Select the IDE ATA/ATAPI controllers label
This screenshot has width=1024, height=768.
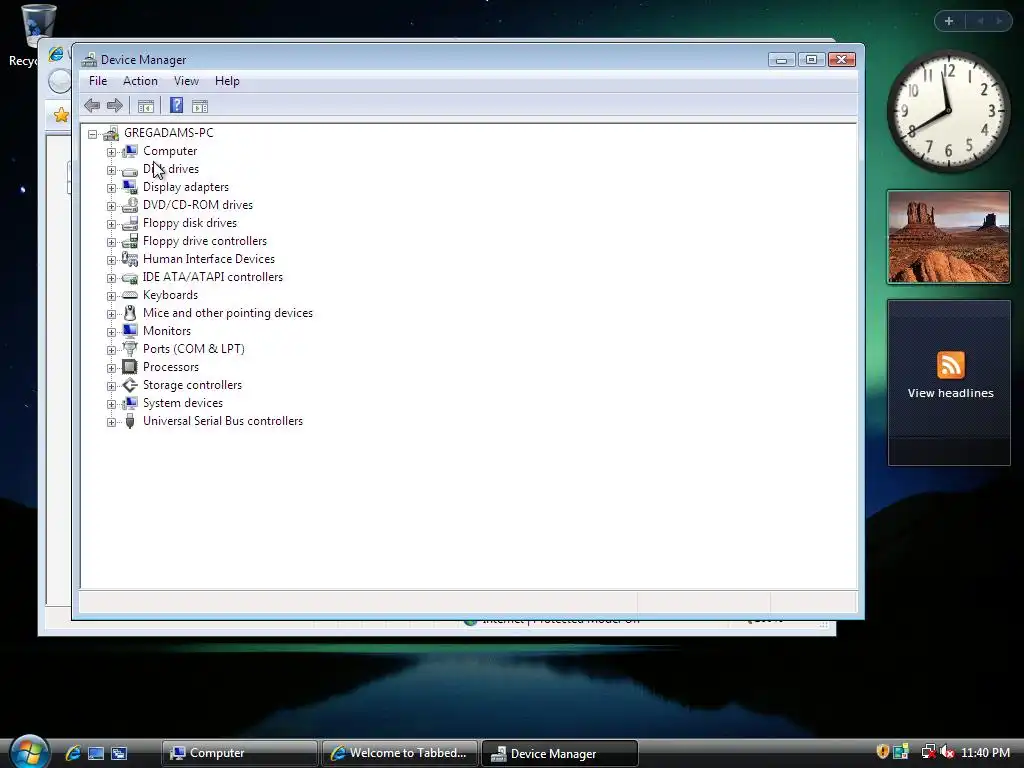[213, 277]
